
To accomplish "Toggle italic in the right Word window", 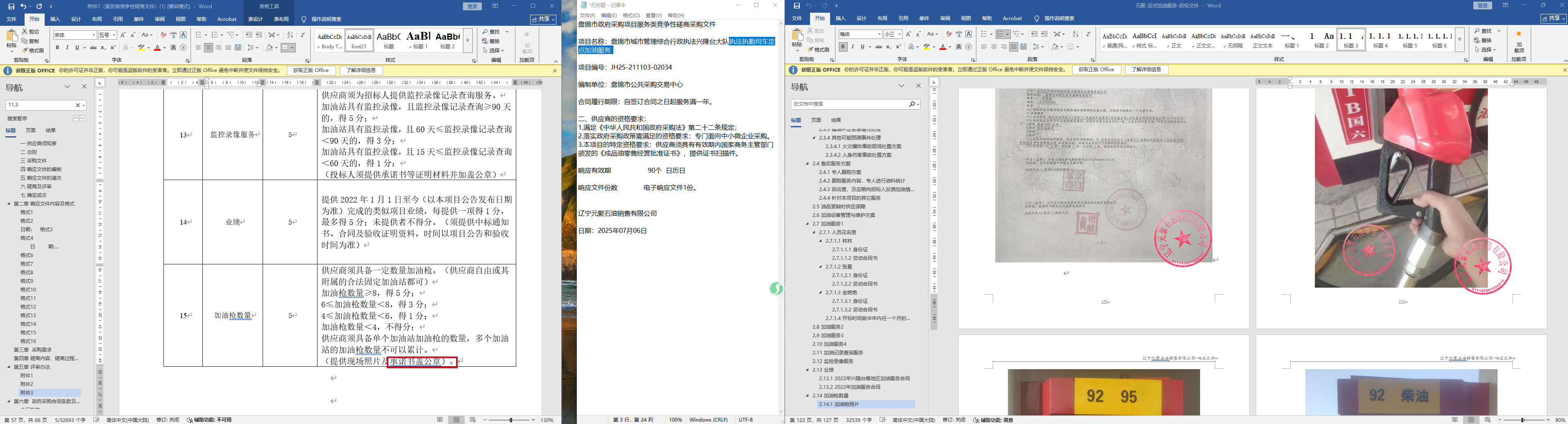I will coord(852,47).
